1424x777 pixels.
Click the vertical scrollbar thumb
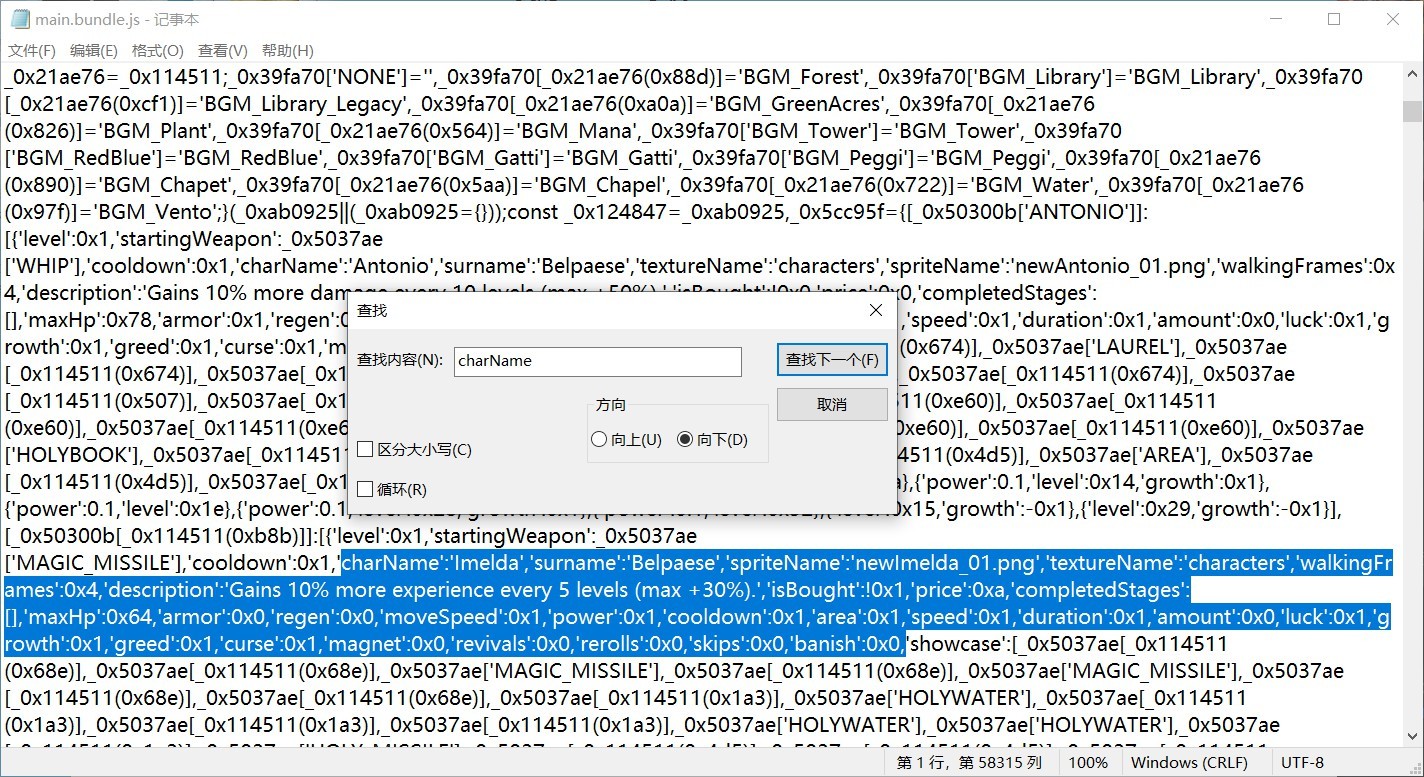click(1412, 110)
